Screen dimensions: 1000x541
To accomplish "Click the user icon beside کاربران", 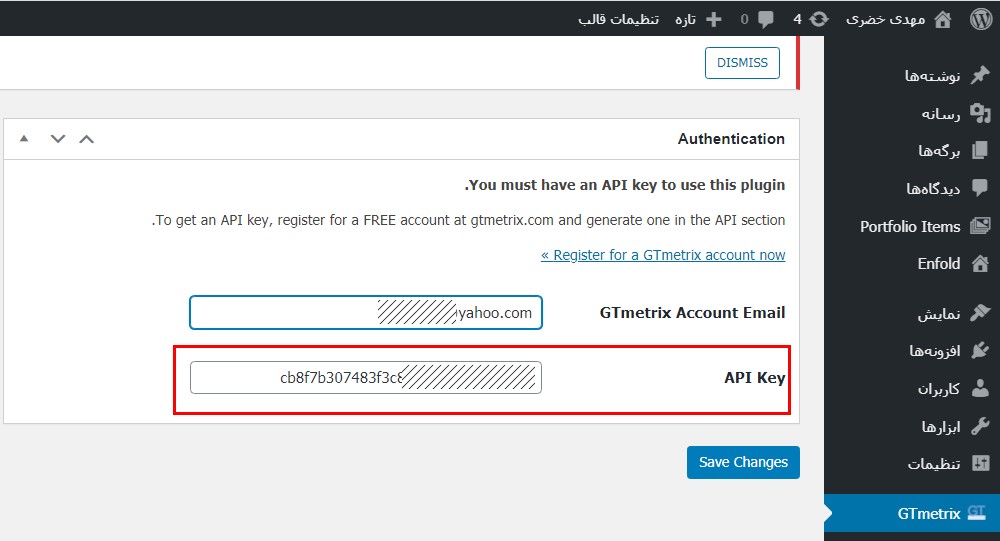I will 980,388.
